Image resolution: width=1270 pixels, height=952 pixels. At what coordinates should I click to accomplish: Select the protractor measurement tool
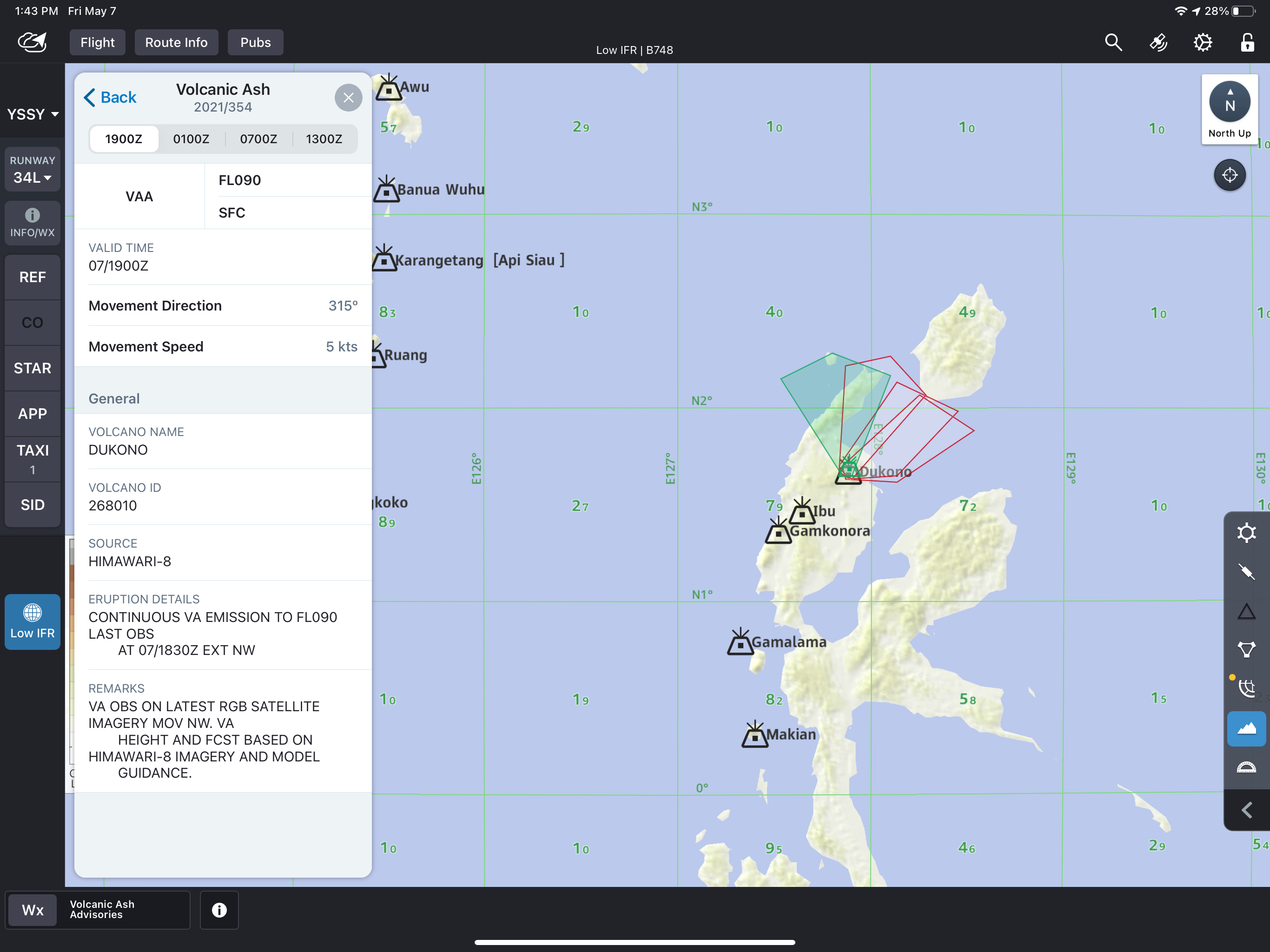pyautogui.click(x=1246, y=767)
